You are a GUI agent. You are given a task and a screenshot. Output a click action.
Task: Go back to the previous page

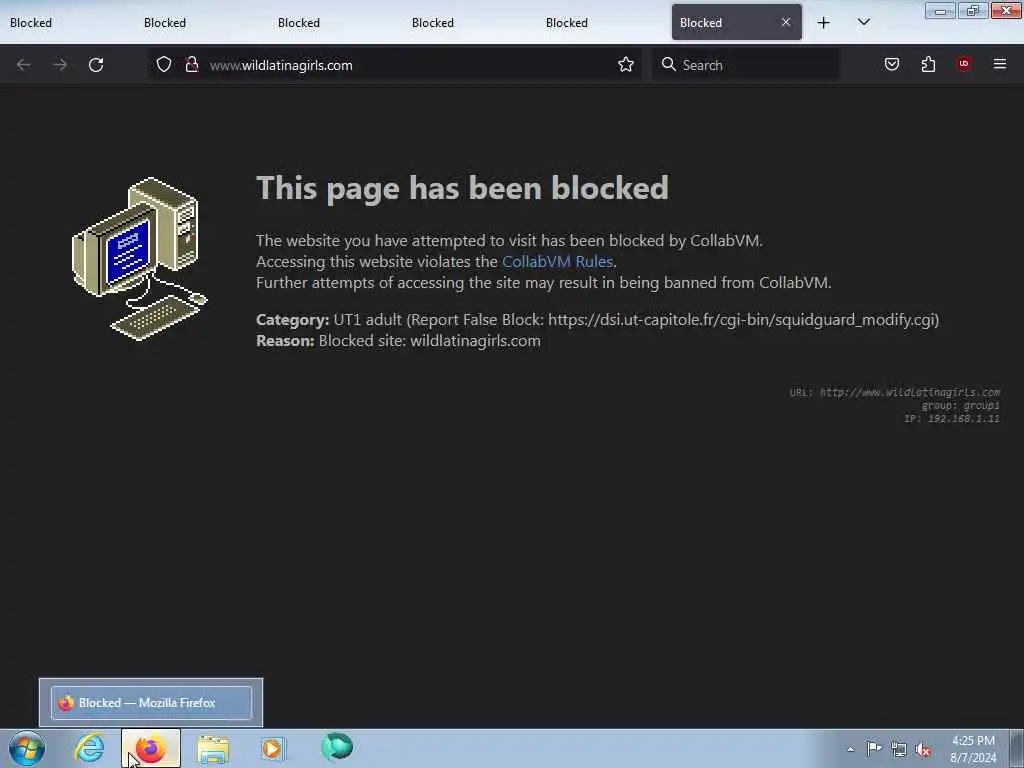pos(24,65)
